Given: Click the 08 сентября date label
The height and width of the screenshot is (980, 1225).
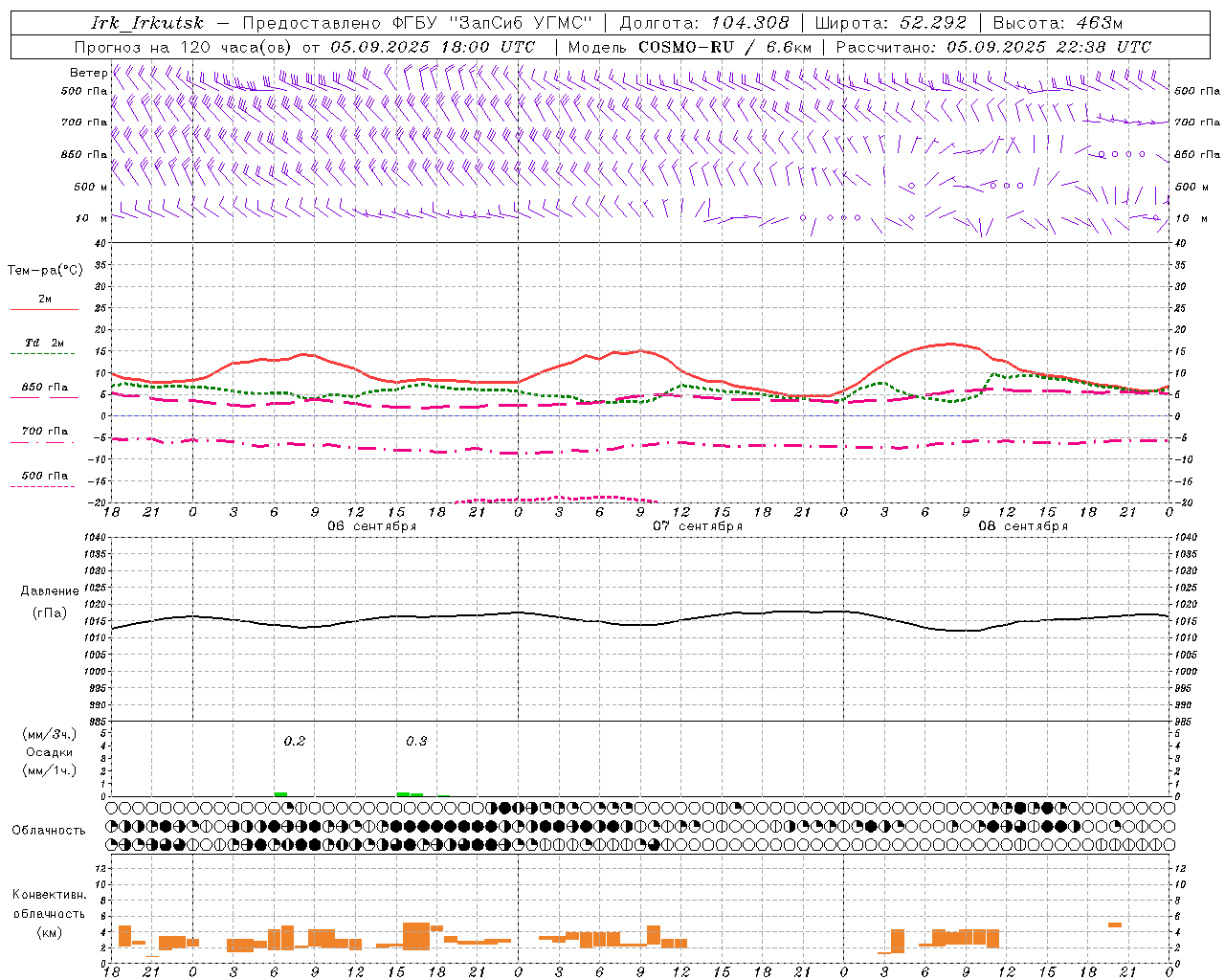Looking at the screenshot, I should point(1023,526).
